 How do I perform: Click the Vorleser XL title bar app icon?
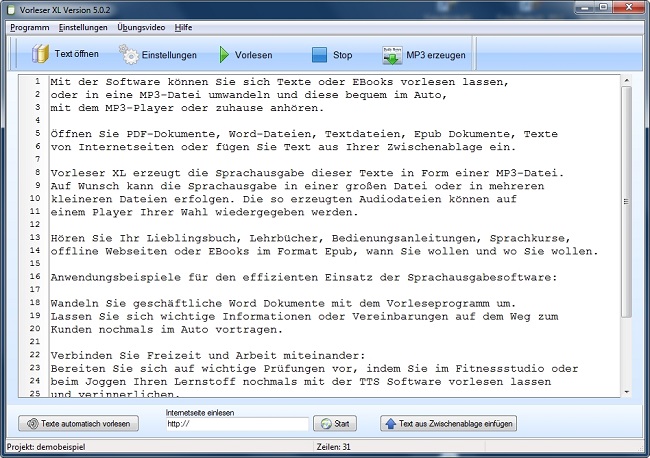tap(12, 8)
